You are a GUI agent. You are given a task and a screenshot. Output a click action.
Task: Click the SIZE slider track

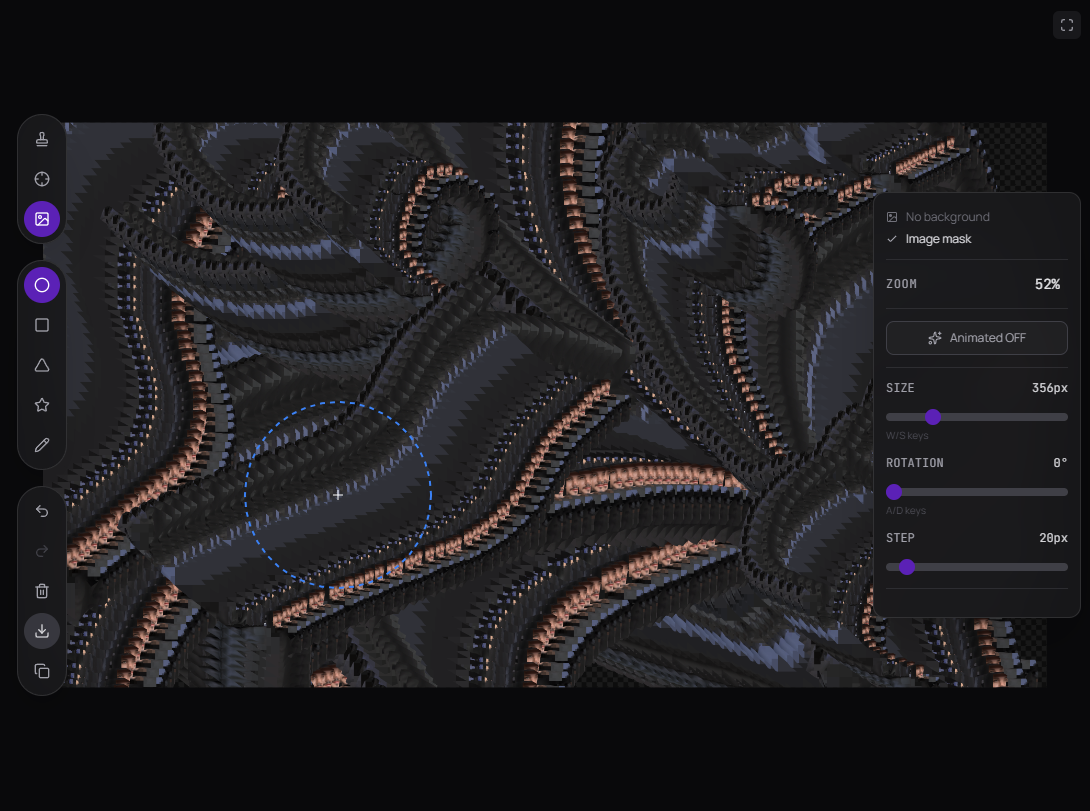1000,417
